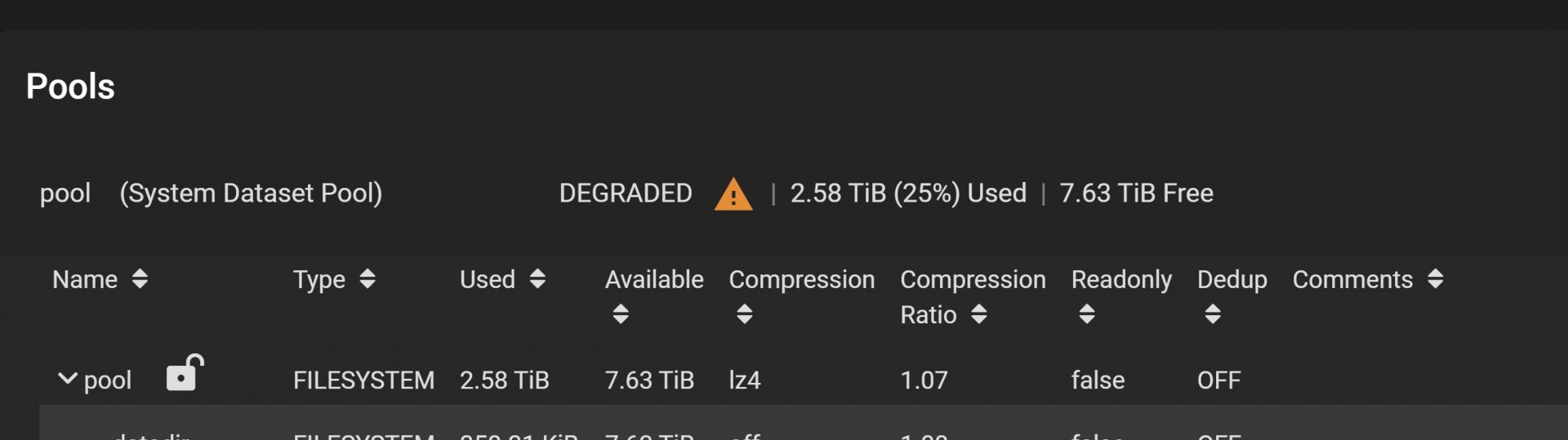Click the orange degraded warning triangle icon

[x=733, y=194]
